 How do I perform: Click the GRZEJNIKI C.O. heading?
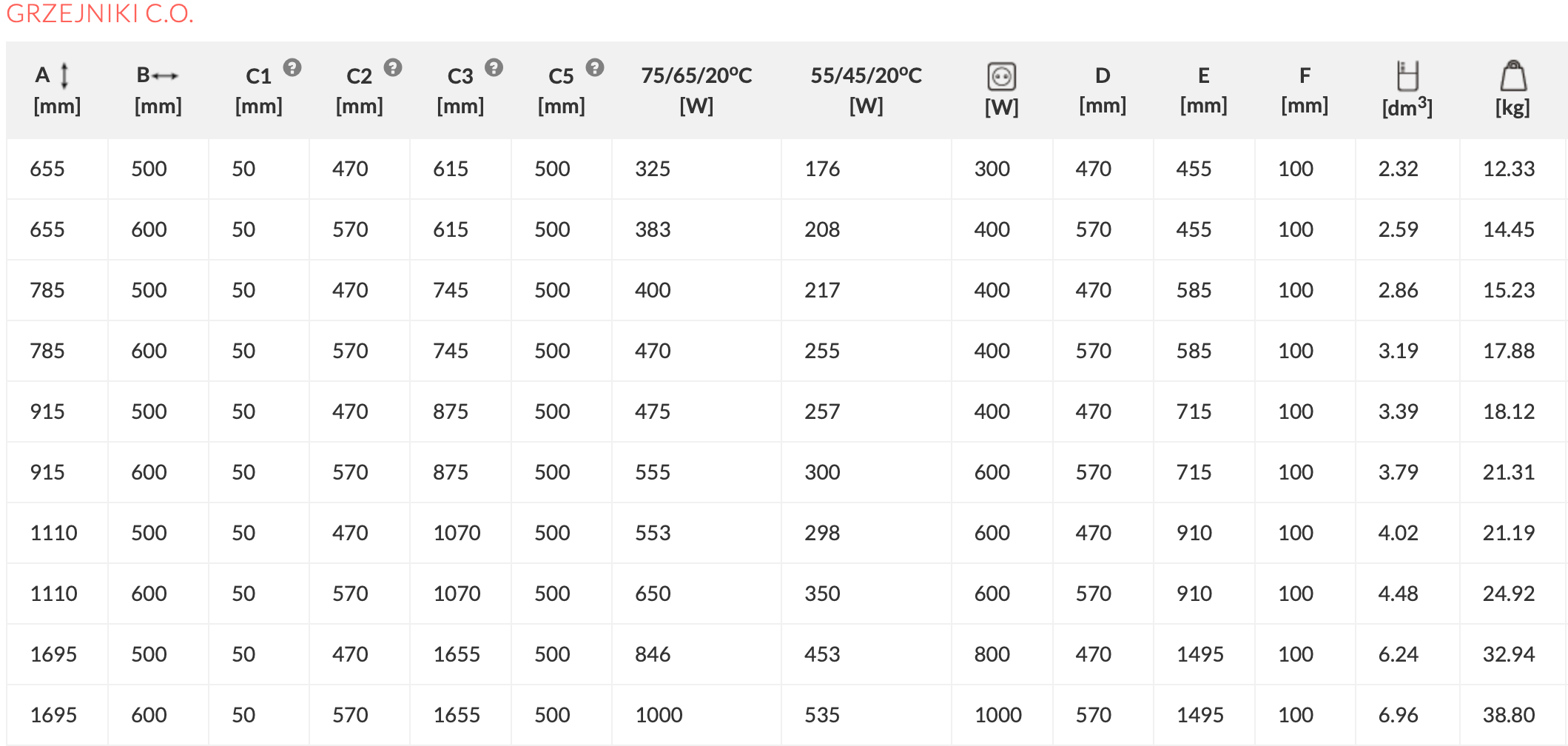pos(100,13)
